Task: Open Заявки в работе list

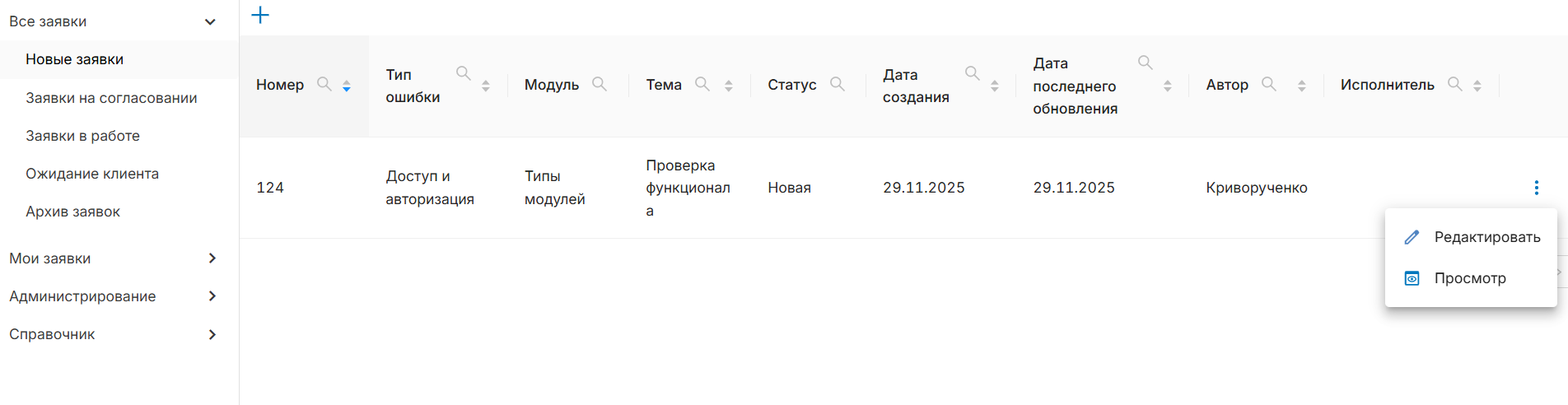Action: tap(82, 136)
